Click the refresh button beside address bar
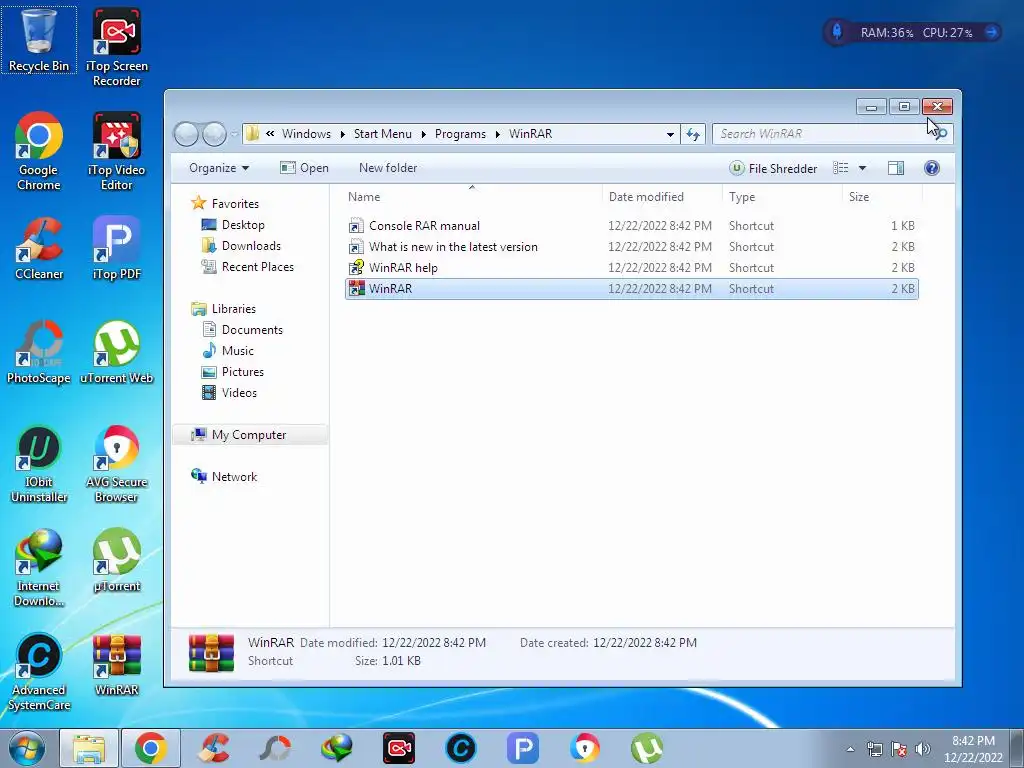 click(693, 135)
